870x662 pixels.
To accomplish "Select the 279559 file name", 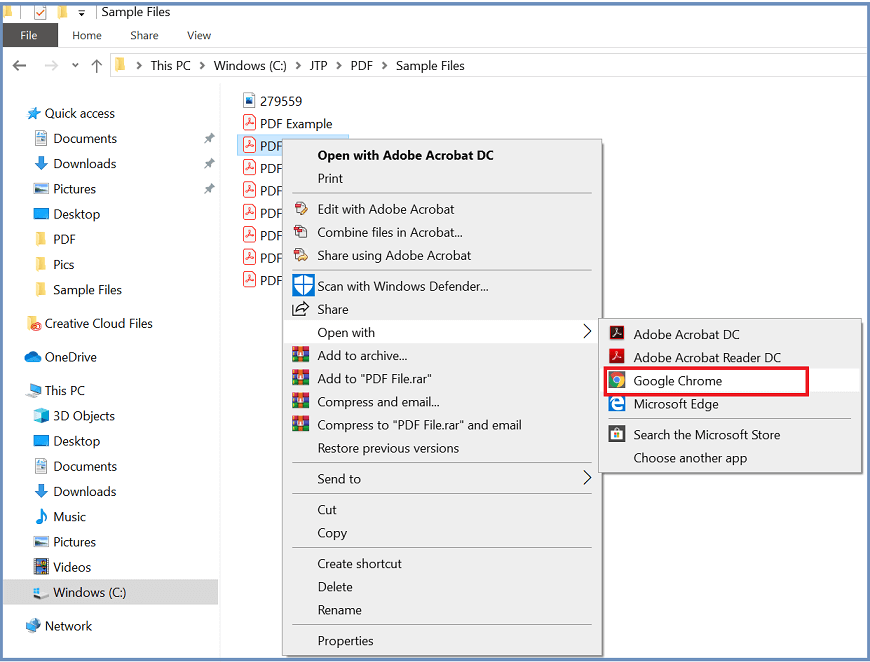I will [x=281, y=101].
